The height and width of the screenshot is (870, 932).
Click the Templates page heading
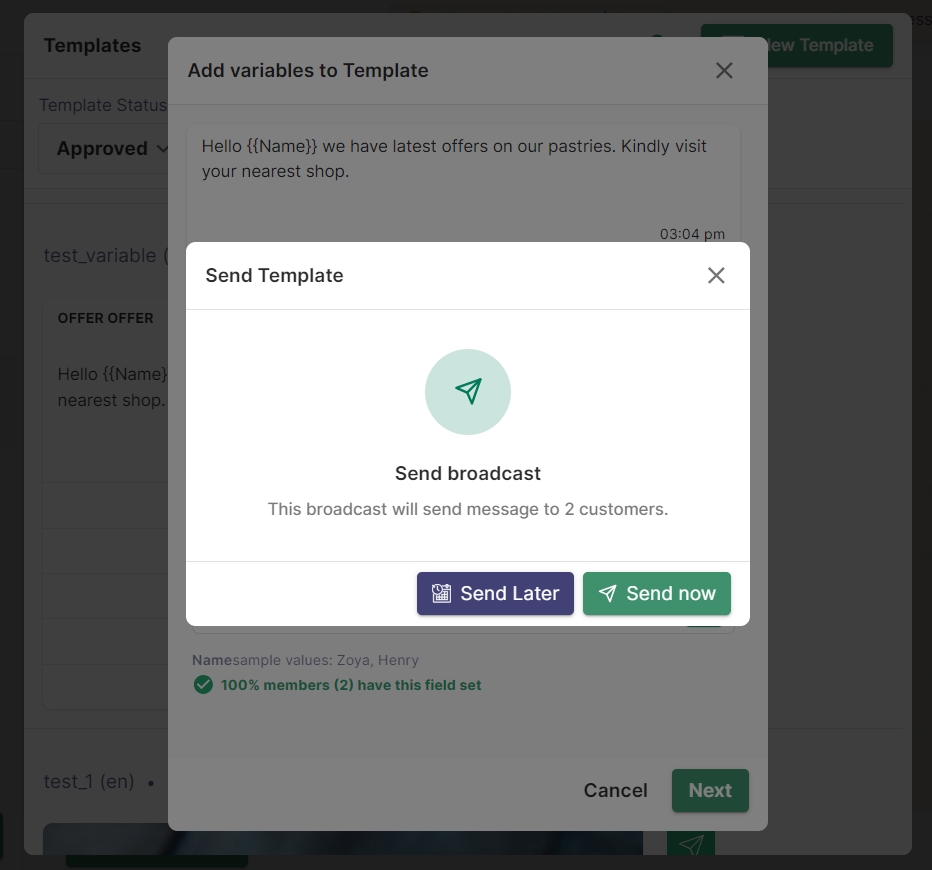pos(92,46)
